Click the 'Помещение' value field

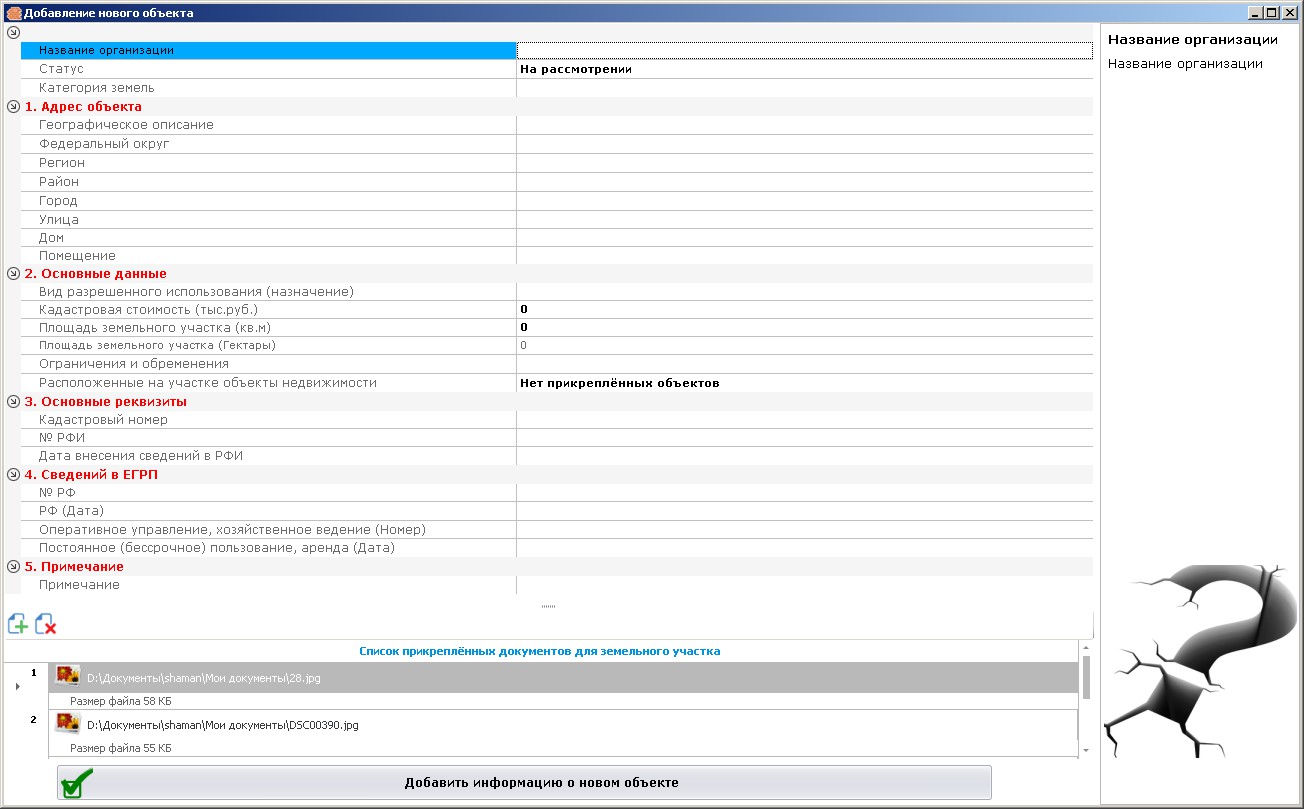[804, 256]
